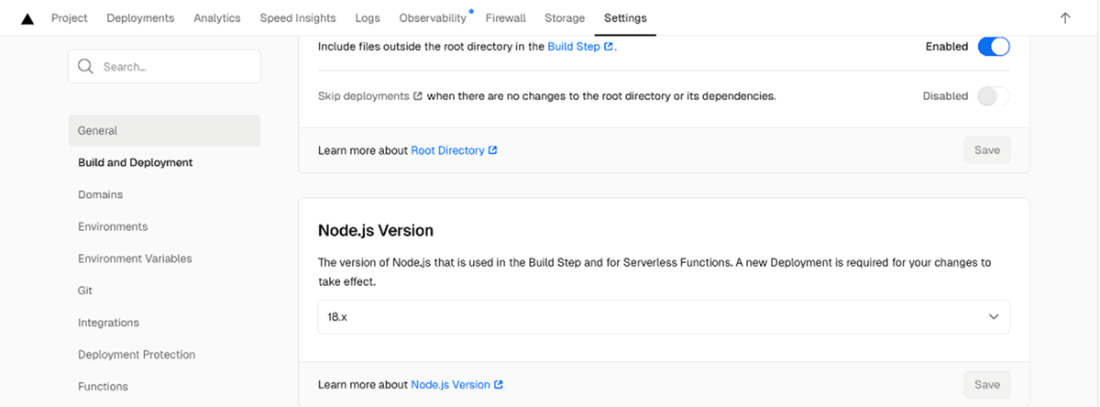Click the Vercel triangle logo
Image resolution: width=1100 pixels, height=407 pixels.
pos(27,18)
